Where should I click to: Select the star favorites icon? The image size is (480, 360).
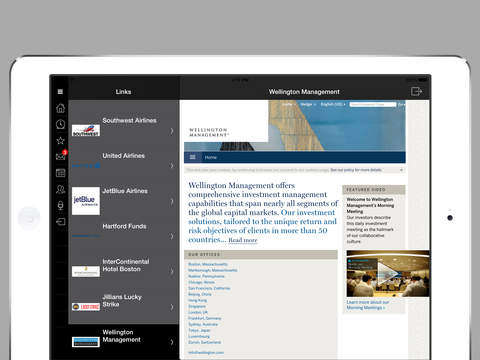(60, 141)
